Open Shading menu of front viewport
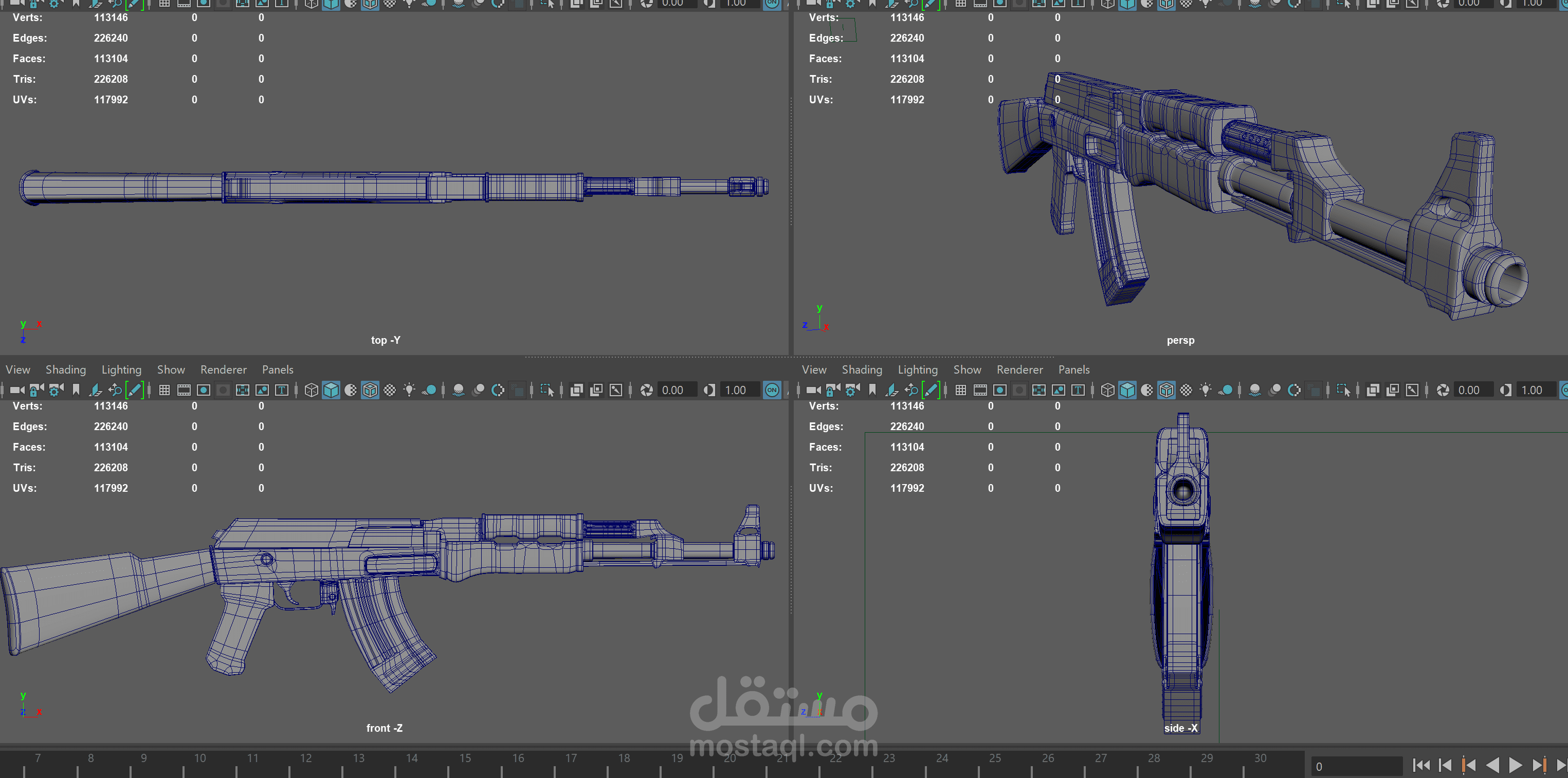 pos(65,369)
